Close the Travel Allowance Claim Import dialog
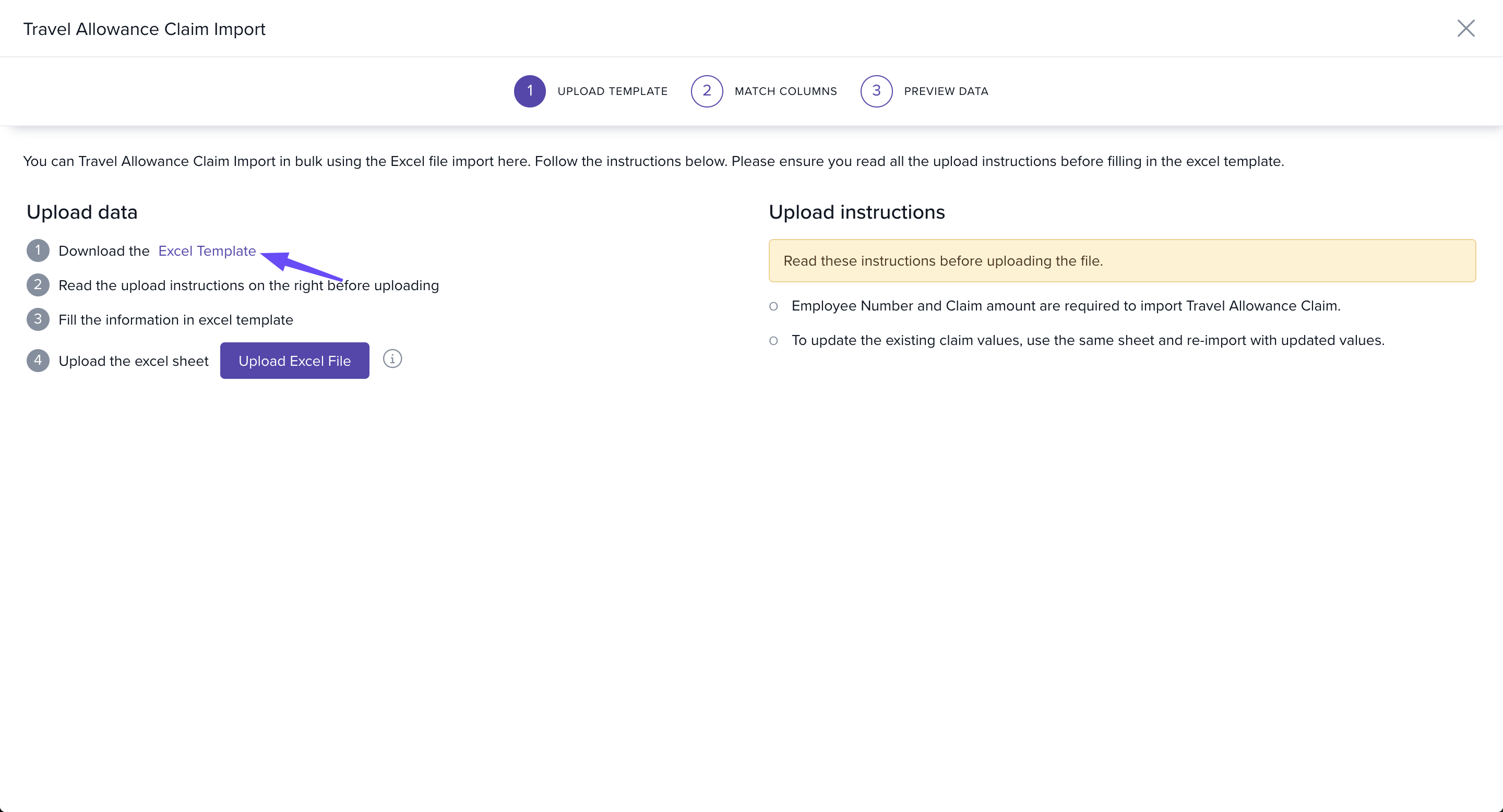 pyautogui.click(x=1465, y=28)
